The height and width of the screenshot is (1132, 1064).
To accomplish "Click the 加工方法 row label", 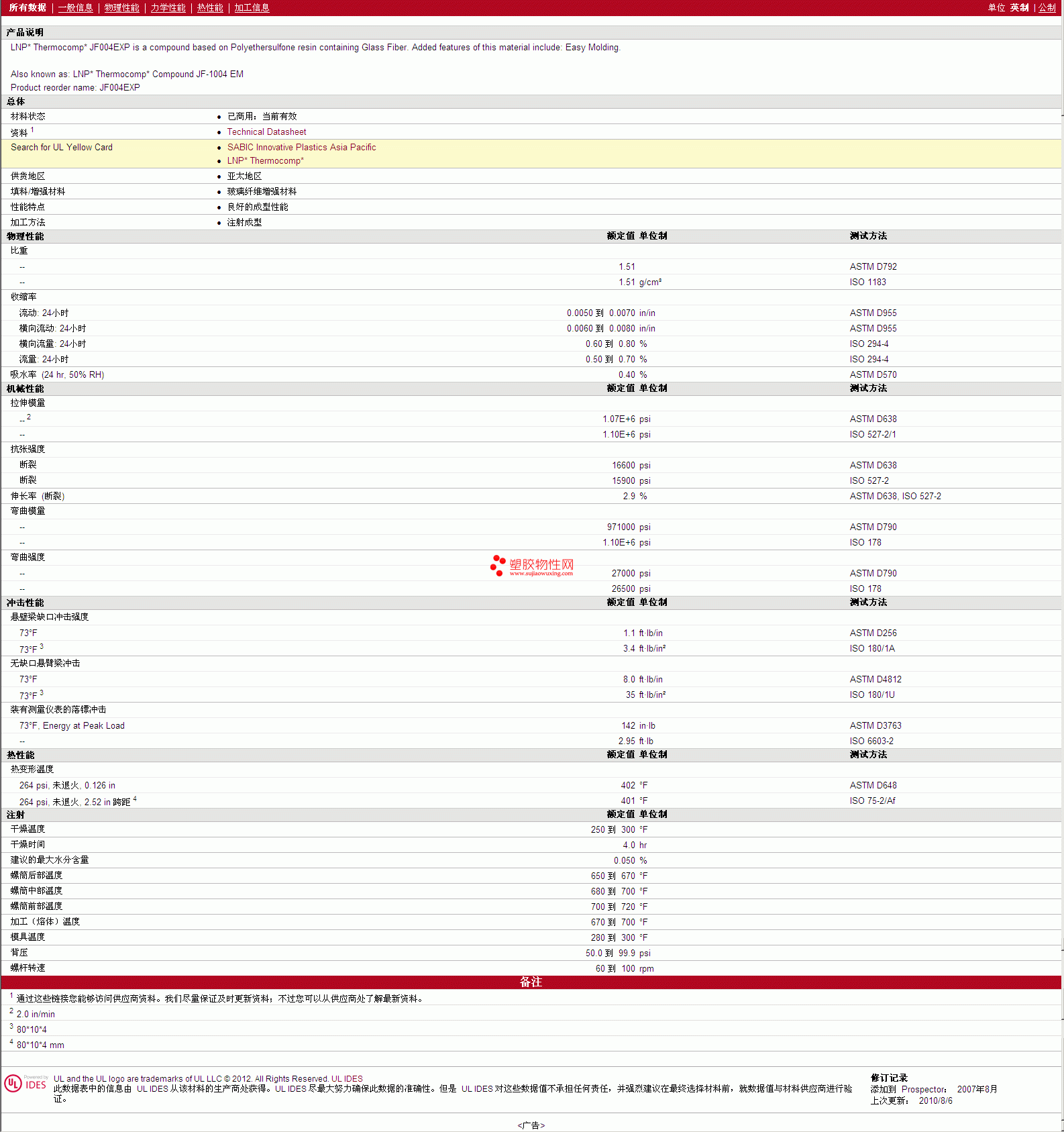I will coord(28,223).
